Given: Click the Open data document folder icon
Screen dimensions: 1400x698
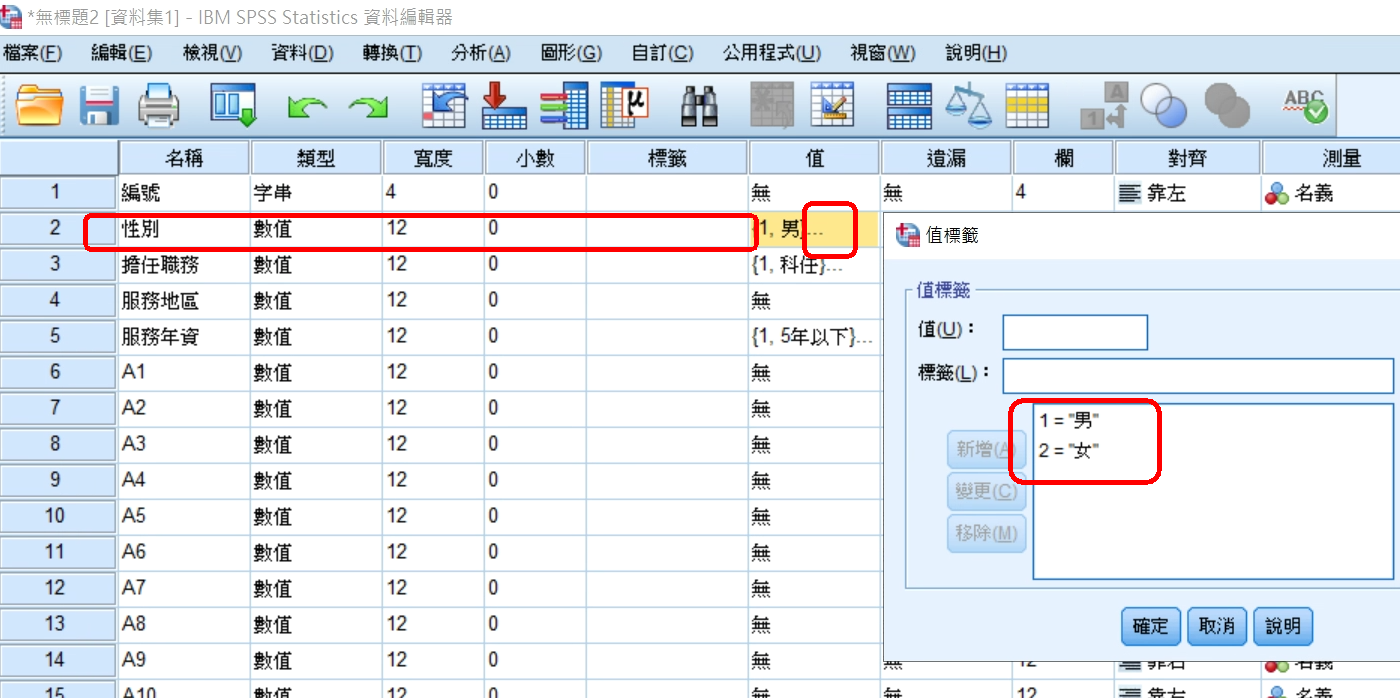Looking at the screenshot, I should click(x=39, y=105).
